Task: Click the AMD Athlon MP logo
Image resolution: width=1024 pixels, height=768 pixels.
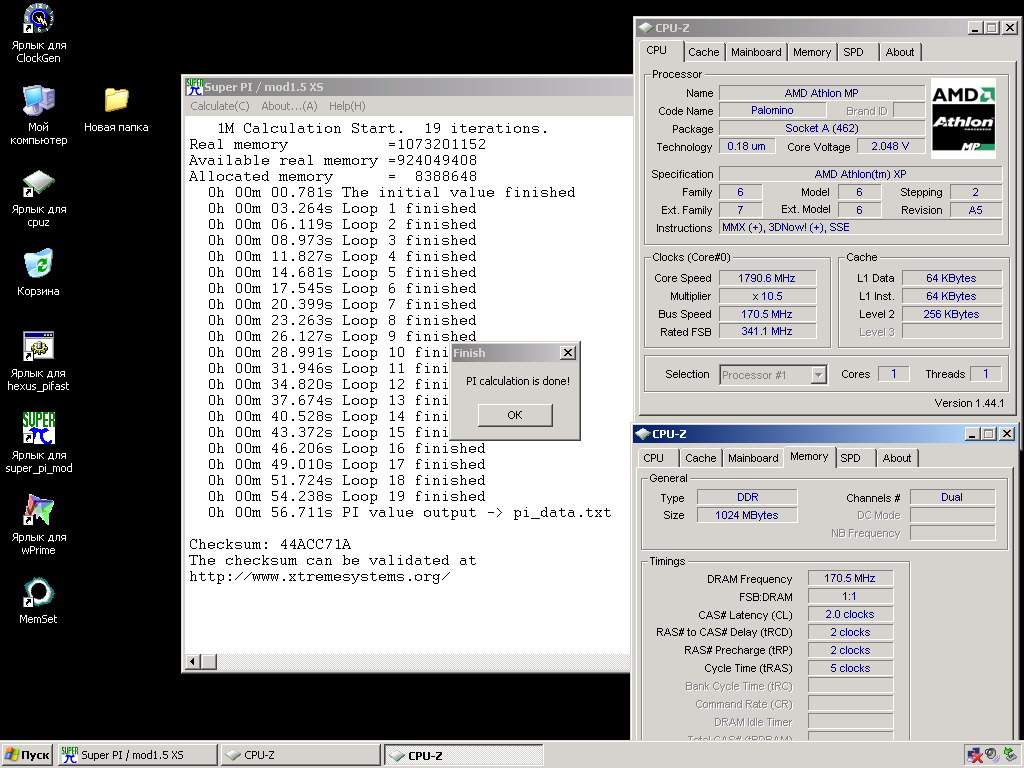Action: click(x=963, y=119)
